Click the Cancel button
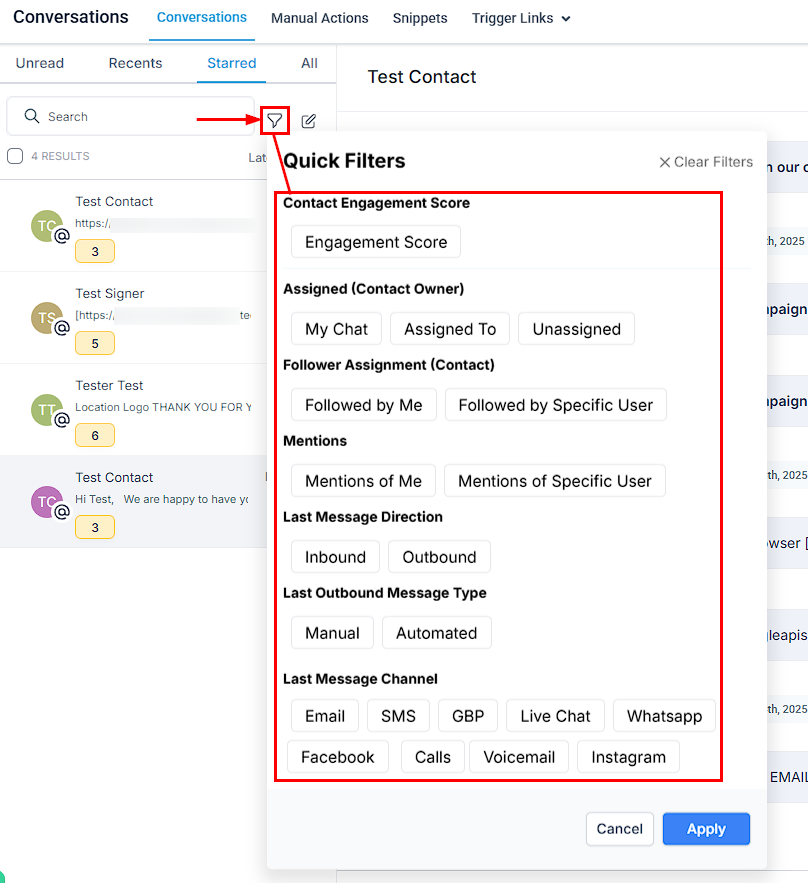Screen dimensions: 808x883 click(x=619, y=829)
